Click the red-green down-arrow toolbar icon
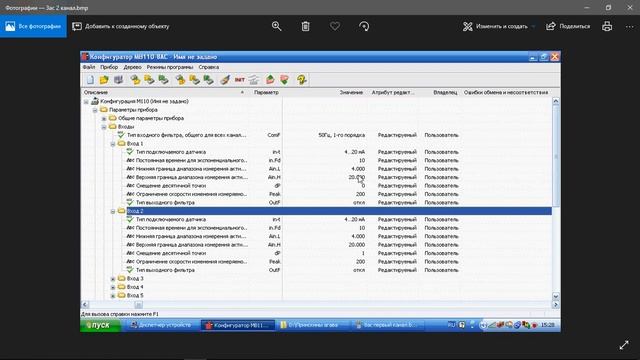This screenshot has width=640, height=360. point(284,80)
